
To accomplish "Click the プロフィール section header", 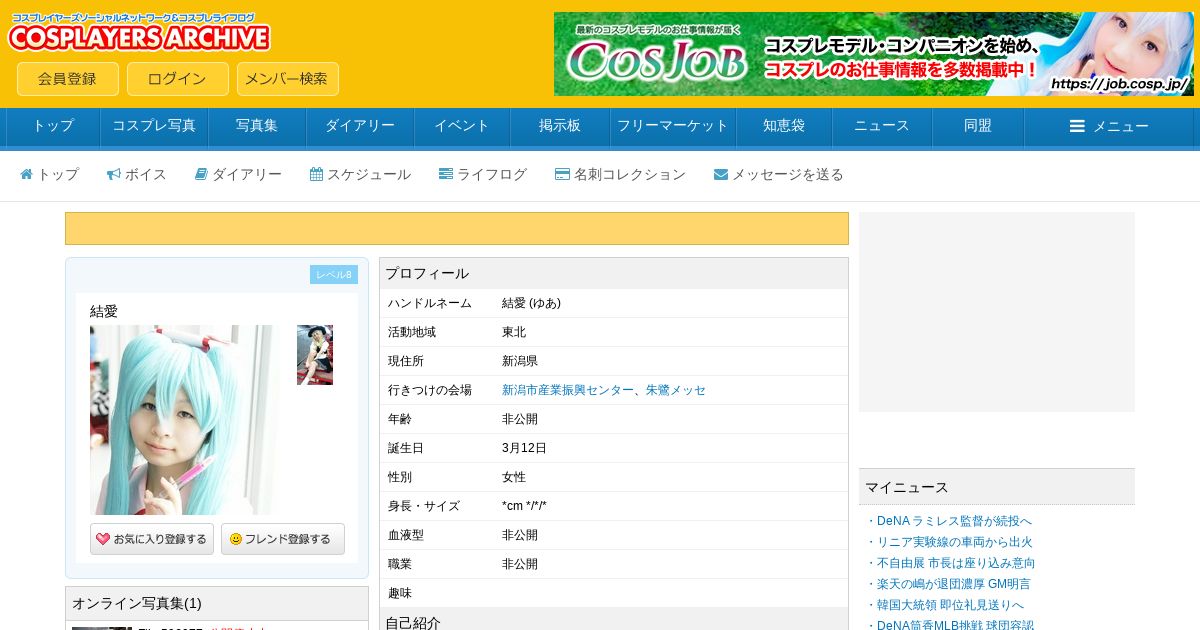I will point(614,273).
